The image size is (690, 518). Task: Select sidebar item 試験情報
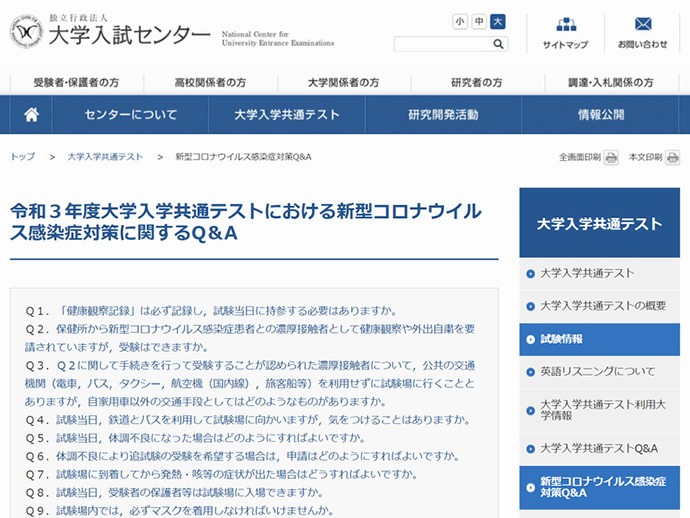tap(599, 339)
